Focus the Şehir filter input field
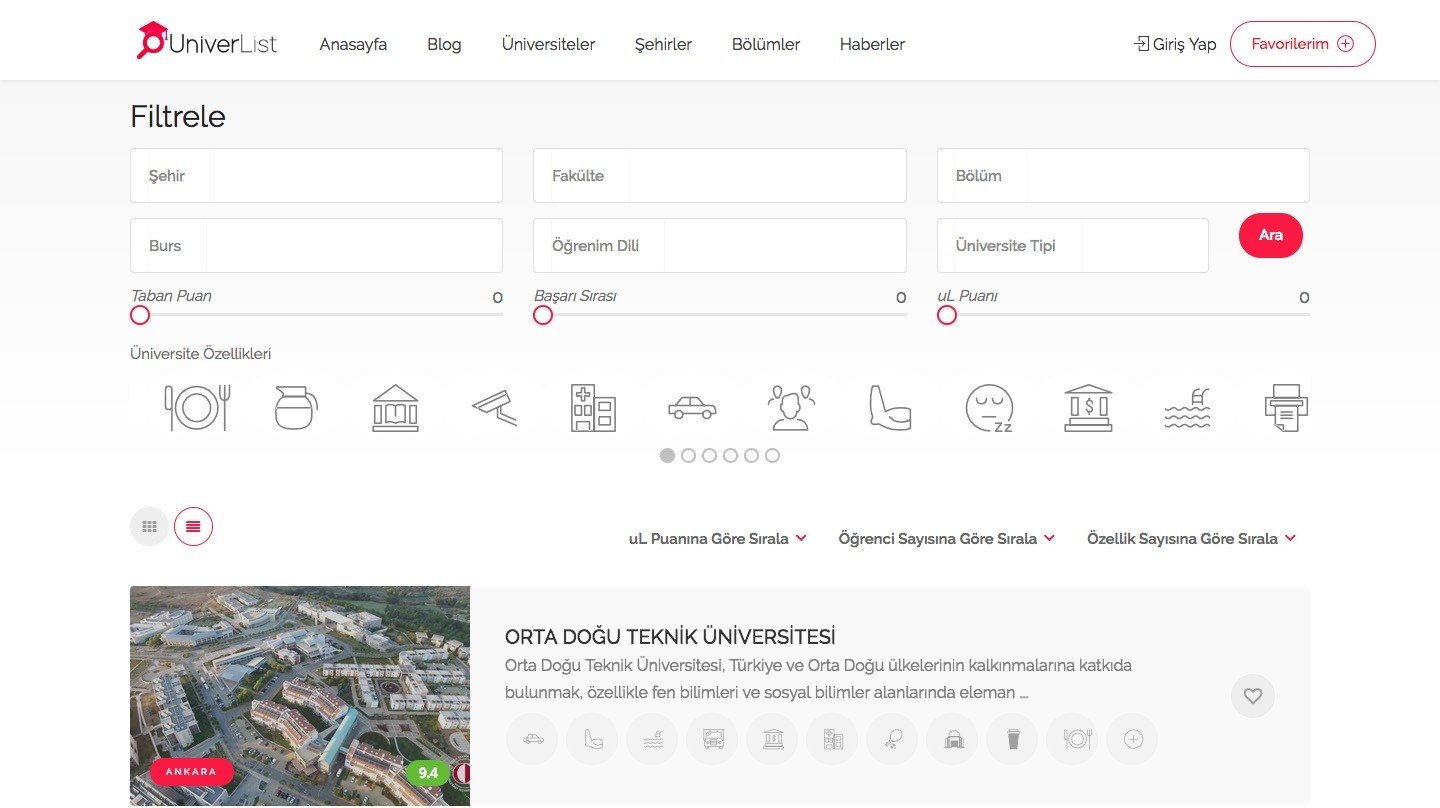 pyautogui.click(x=316, y=176)
